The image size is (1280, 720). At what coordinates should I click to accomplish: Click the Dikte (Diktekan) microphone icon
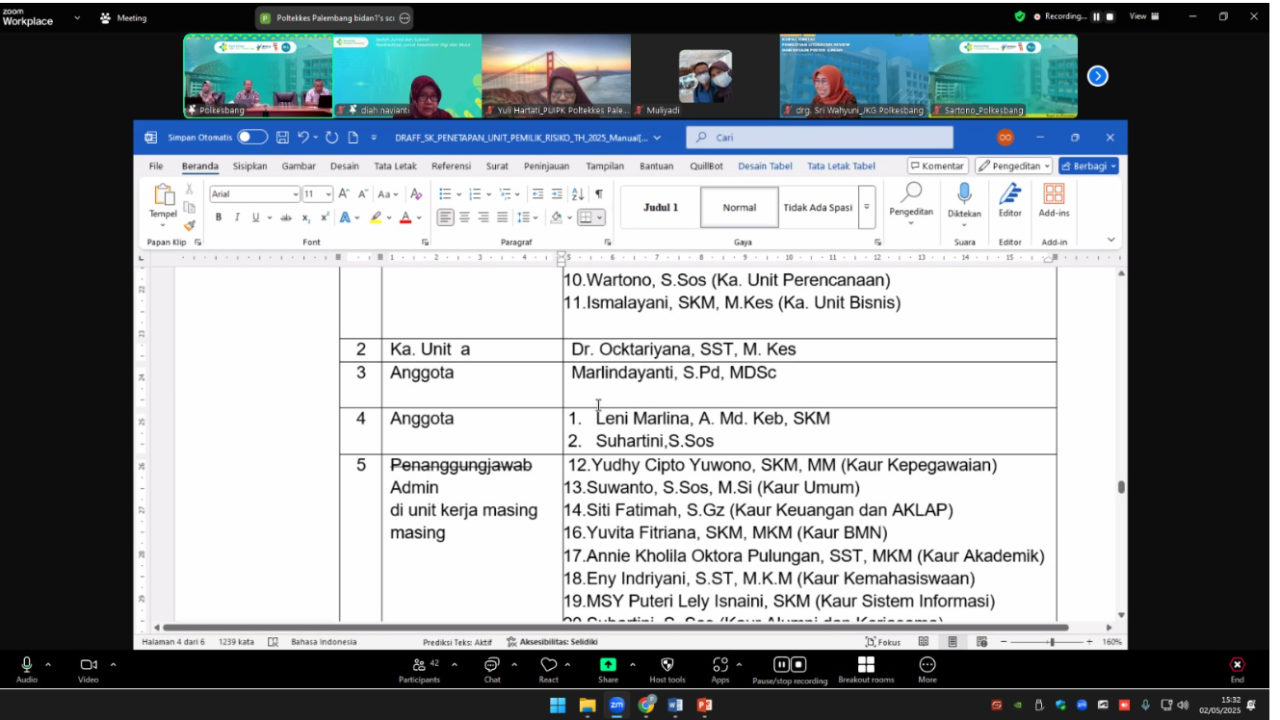[964, 194]
